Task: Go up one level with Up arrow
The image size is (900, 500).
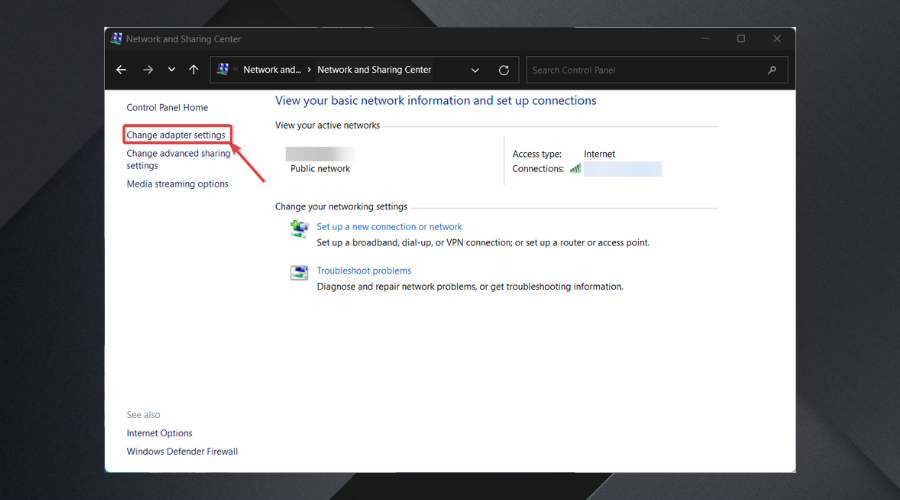Action: point(193,70)
